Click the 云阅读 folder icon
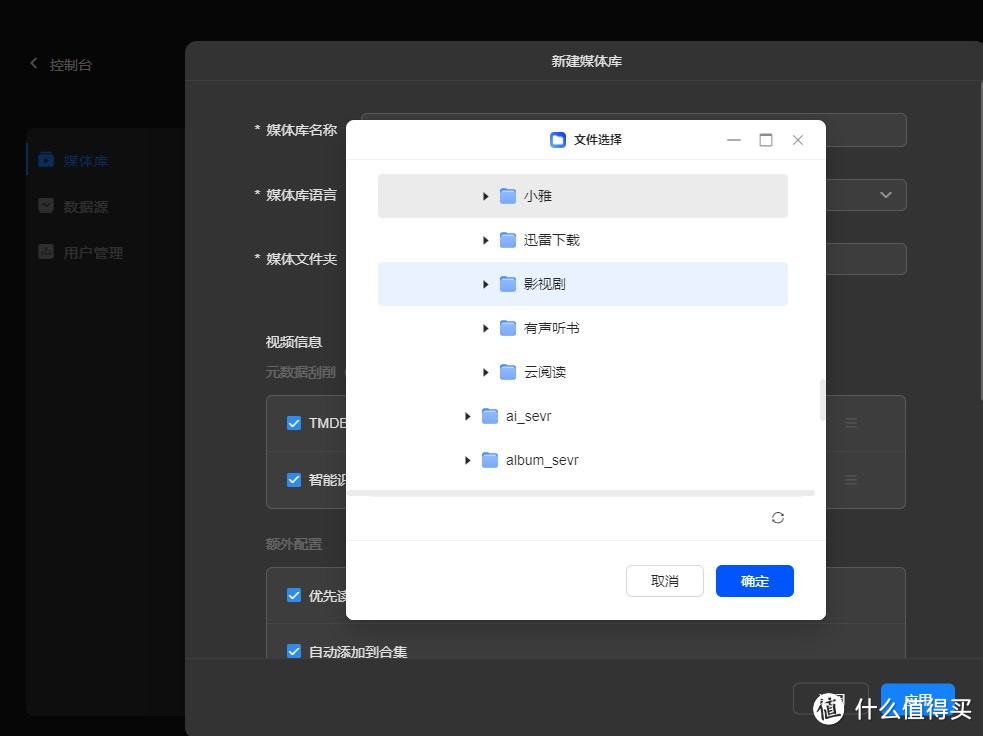The width and height of the screenshot is (983, 736). [507, 372]
